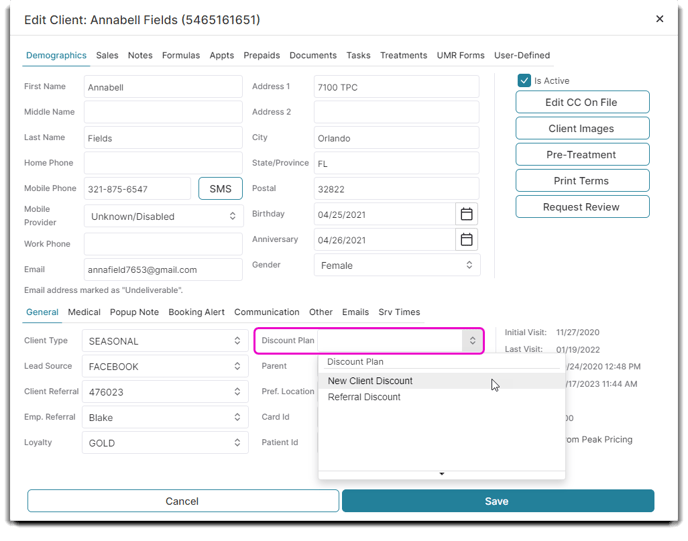688x541 pixels.
Task: Expand the Lead Source dropdown
Action: click(x=165, y=366)
